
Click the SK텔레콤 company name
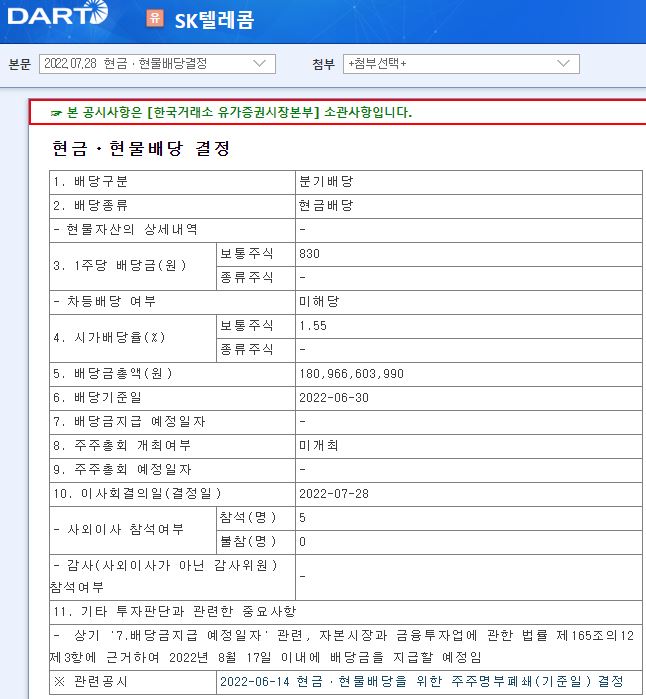pos(214,20)
